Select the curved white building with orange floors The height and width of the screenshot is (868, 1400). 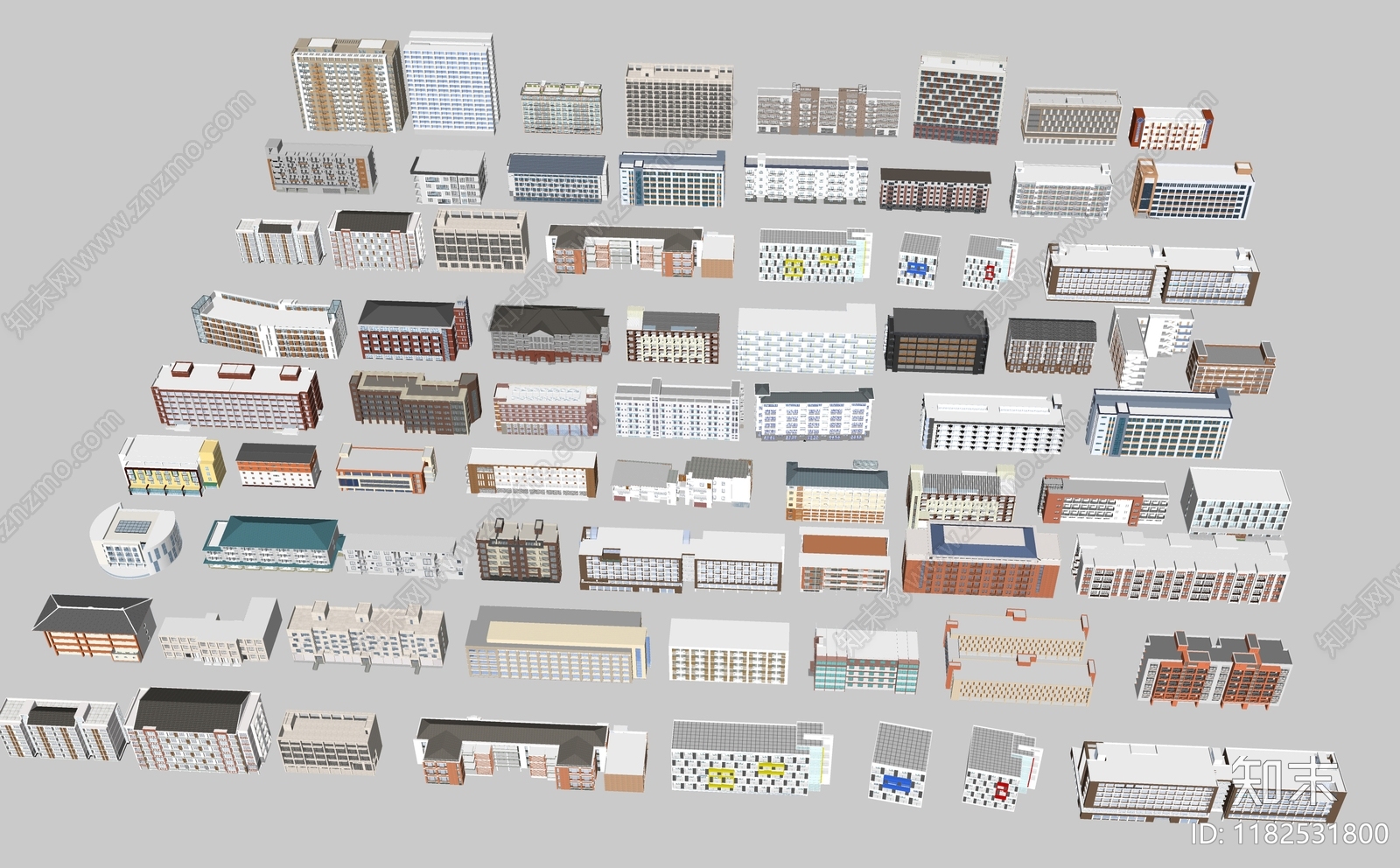coord(269,325)
